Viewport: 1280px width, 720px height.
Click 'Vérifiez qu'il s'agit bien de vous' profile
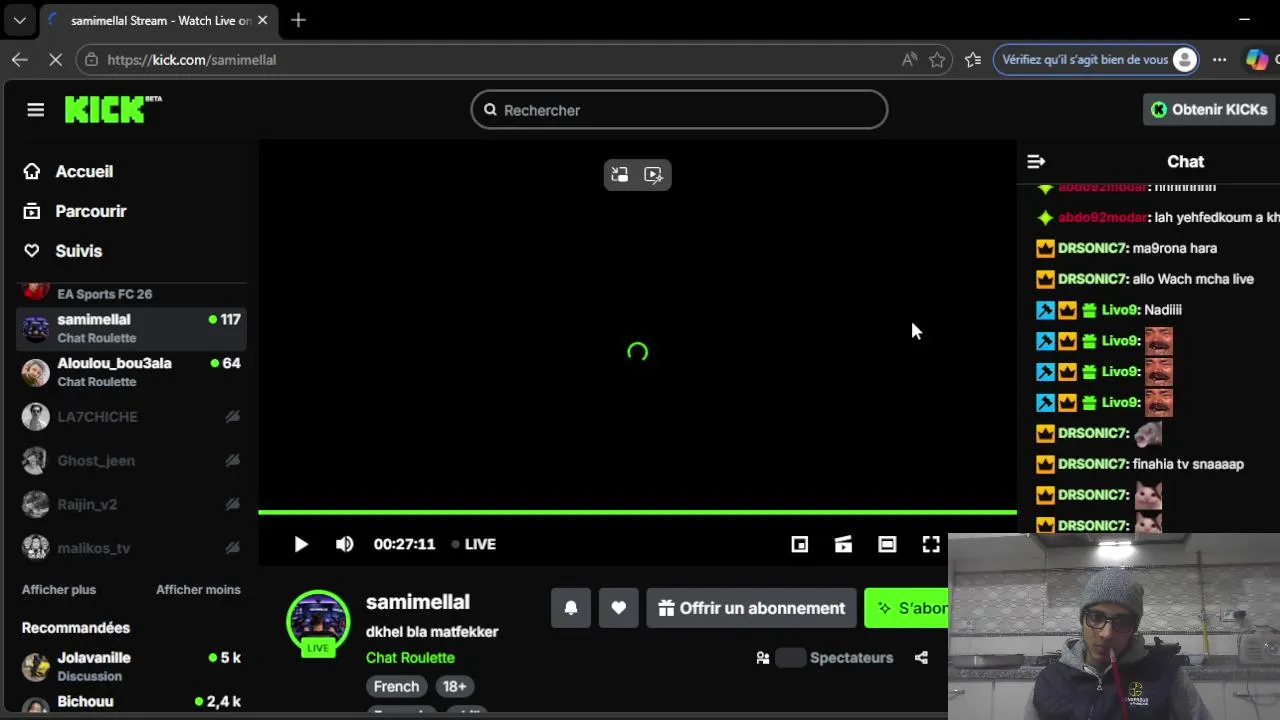click(1096, 60)
